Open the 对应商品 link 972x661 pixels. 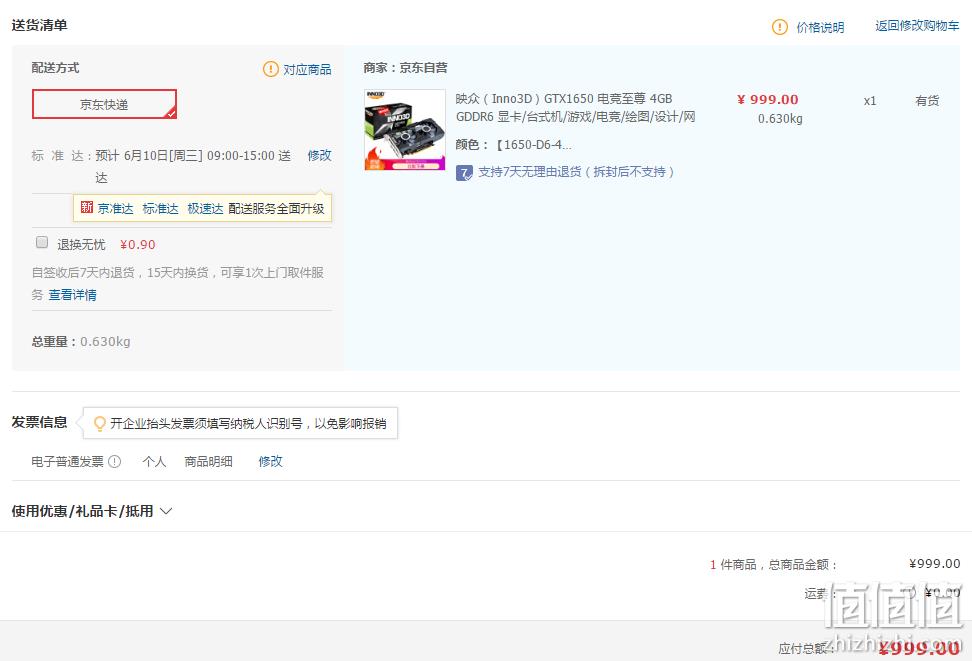coord(307,69)
